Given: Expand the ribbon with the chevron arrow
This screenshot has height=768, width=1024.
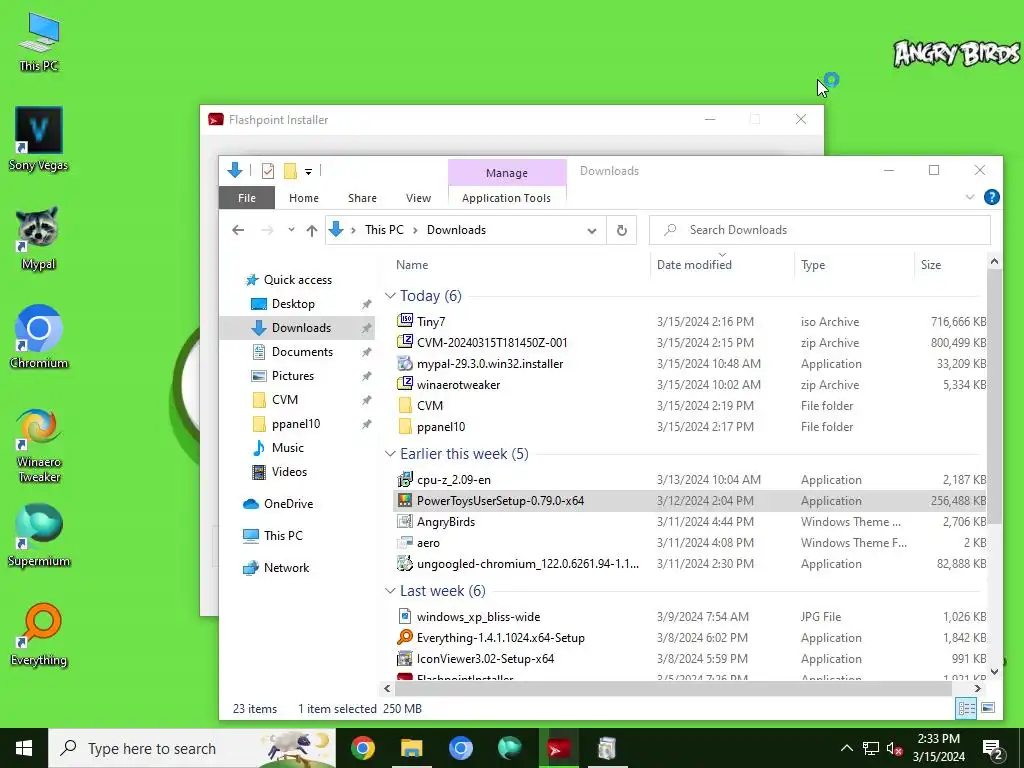Looking at the screenshot, I should click(x=970, y=197).
